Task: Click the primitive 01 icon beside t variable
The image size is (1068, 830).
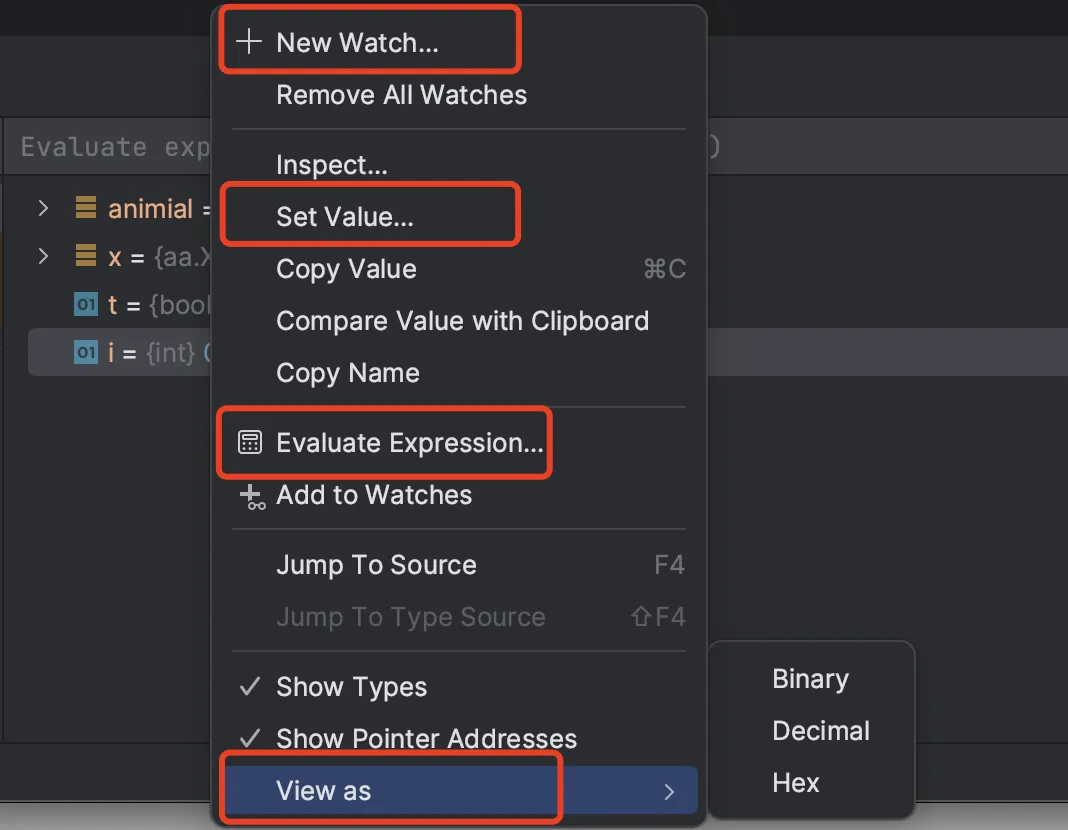Action: (86, 304)
